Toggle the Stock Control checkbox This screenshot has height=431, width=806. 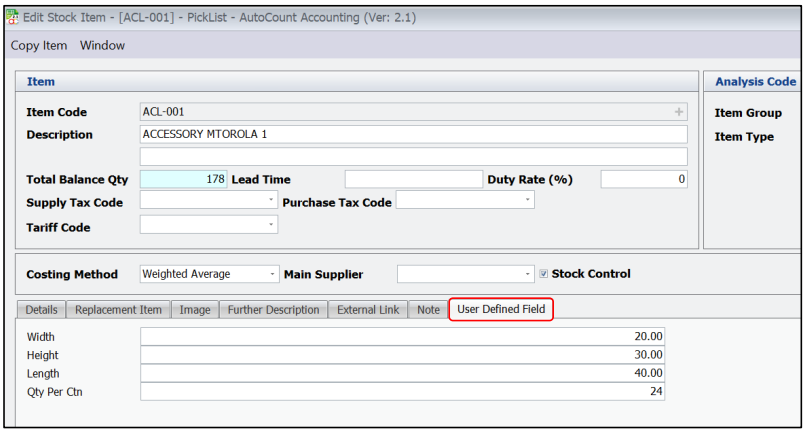coord(544,274)
